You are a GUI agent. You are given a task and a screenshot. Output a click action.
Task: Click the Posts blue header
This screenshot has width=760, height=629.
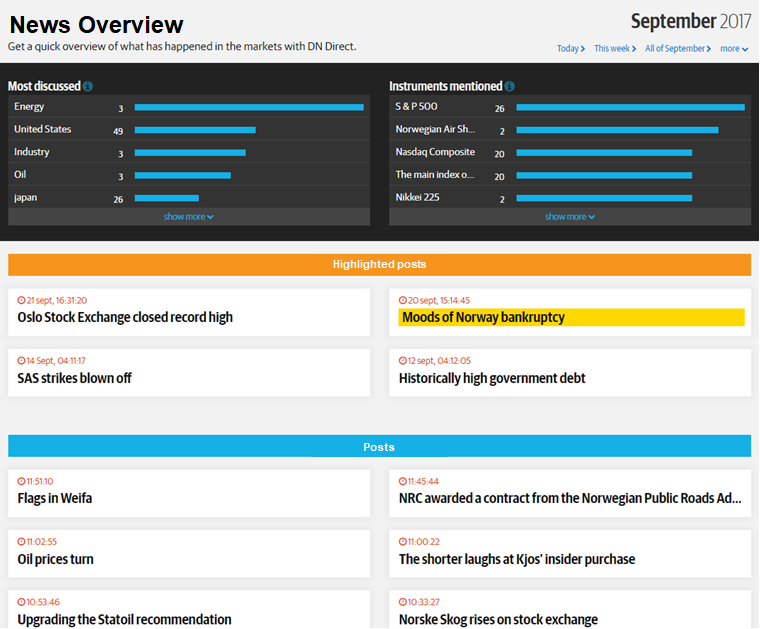(380, 446)
